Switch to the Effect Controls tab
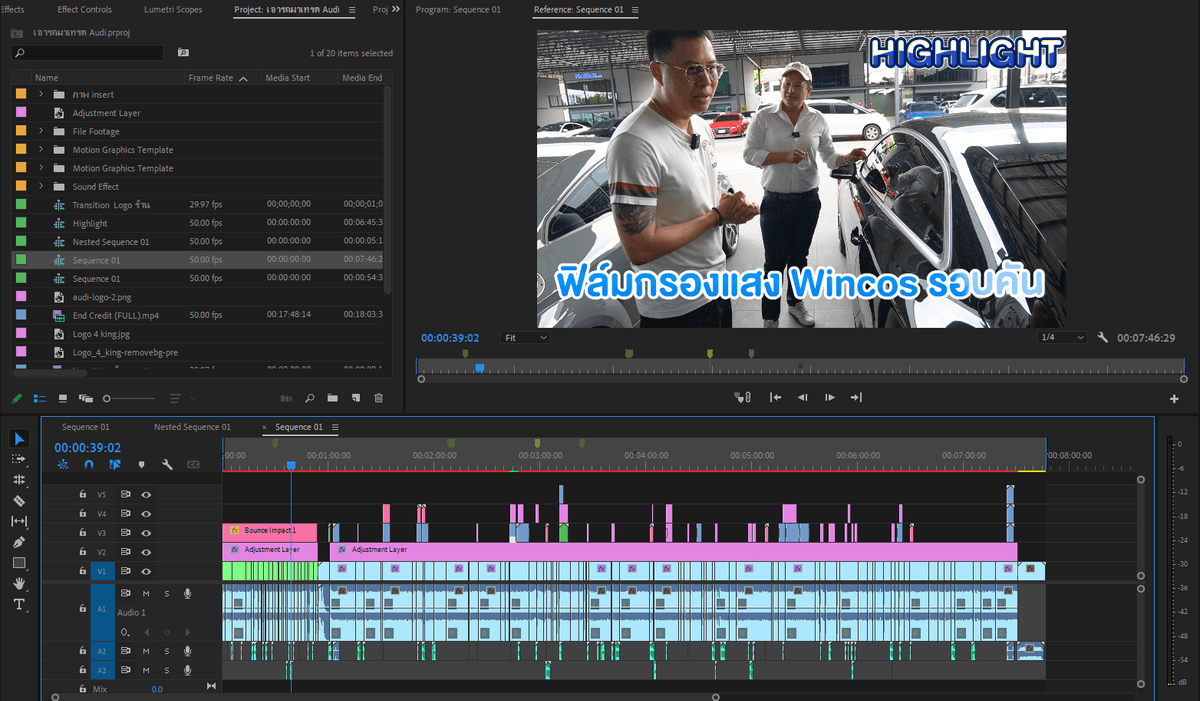The image size is (1200, 701). [85, 10]
